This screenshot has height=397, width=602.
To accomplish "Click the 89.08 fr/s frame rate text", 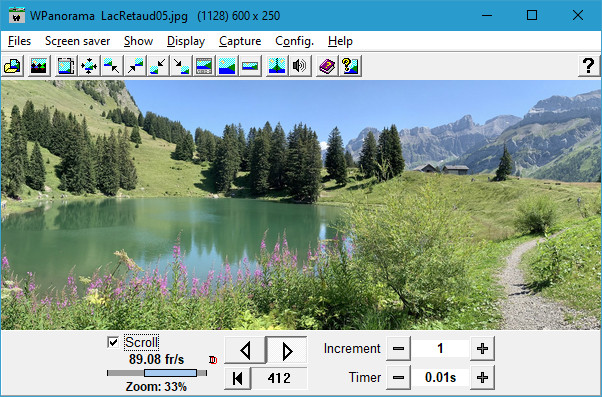I will tap(156, 360).
